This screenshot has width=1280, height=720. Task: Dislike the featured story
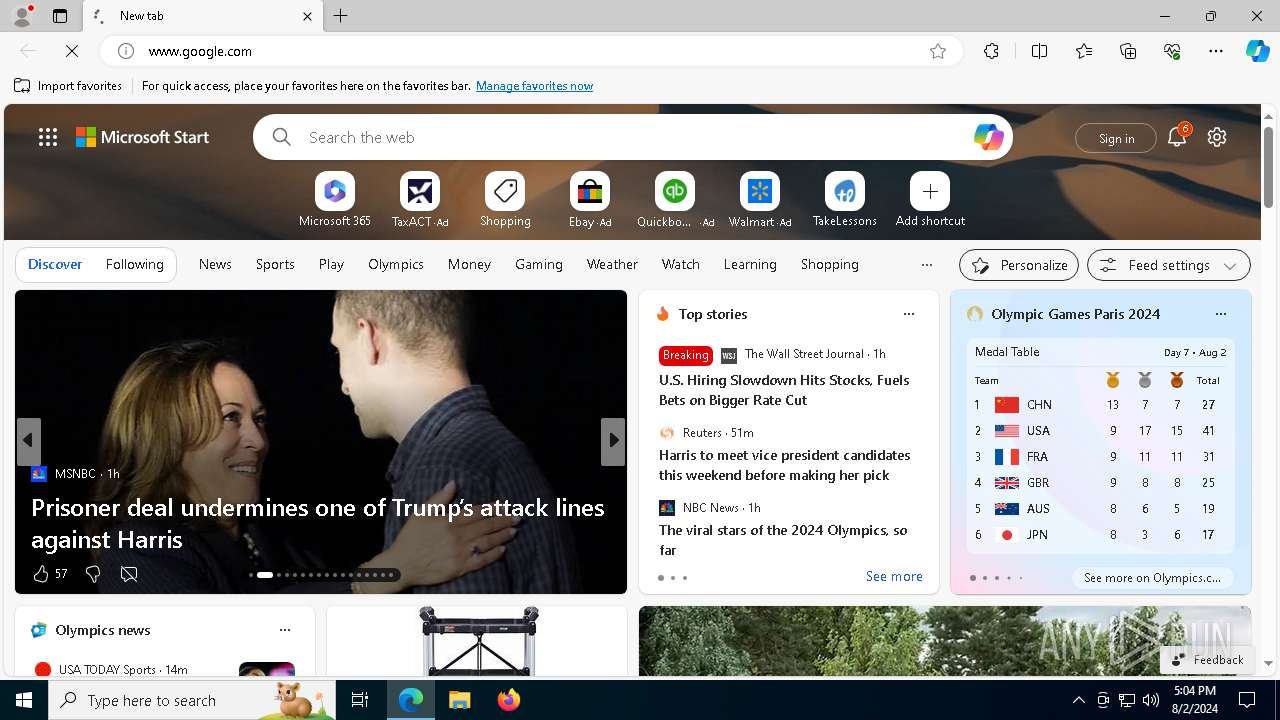[93, 573]
